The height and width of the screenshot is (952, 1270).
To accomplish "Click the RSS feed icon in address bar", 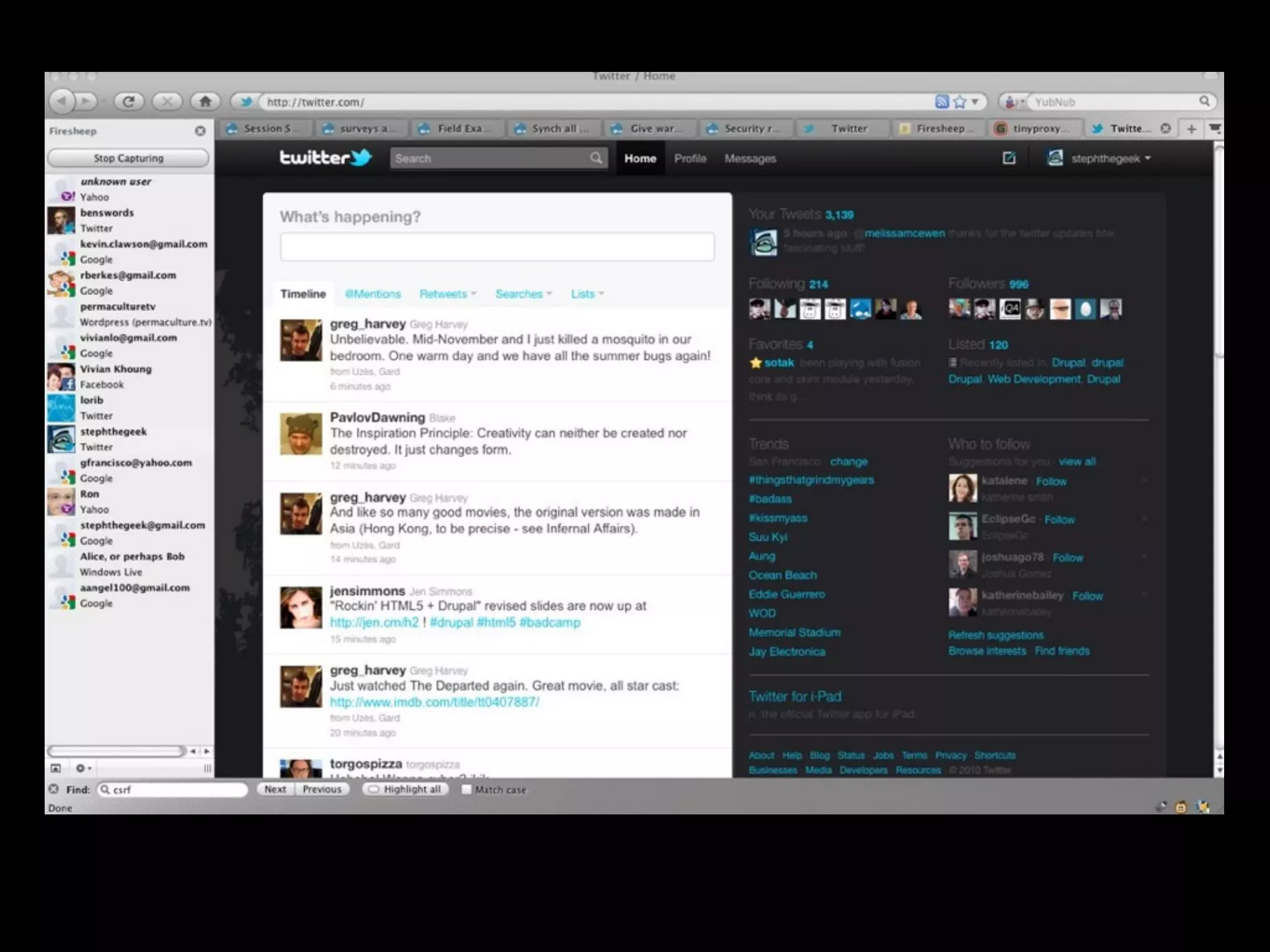I will tap(941, 102).
